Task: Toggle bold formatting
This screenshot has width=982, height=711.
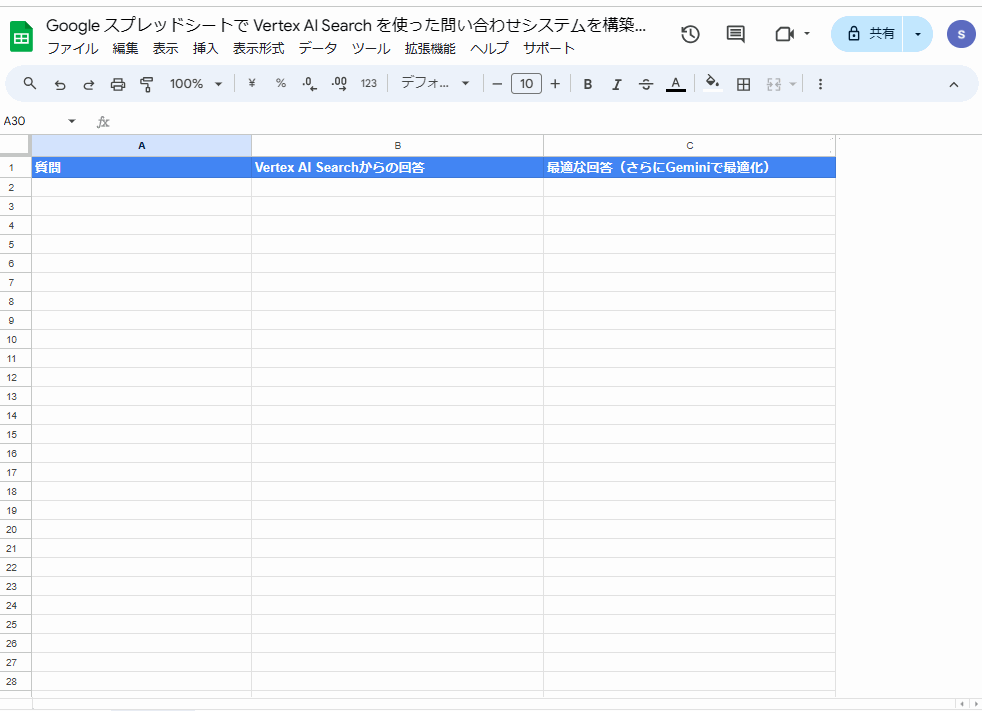Action: pyautogui.click(x=587, y=84)
